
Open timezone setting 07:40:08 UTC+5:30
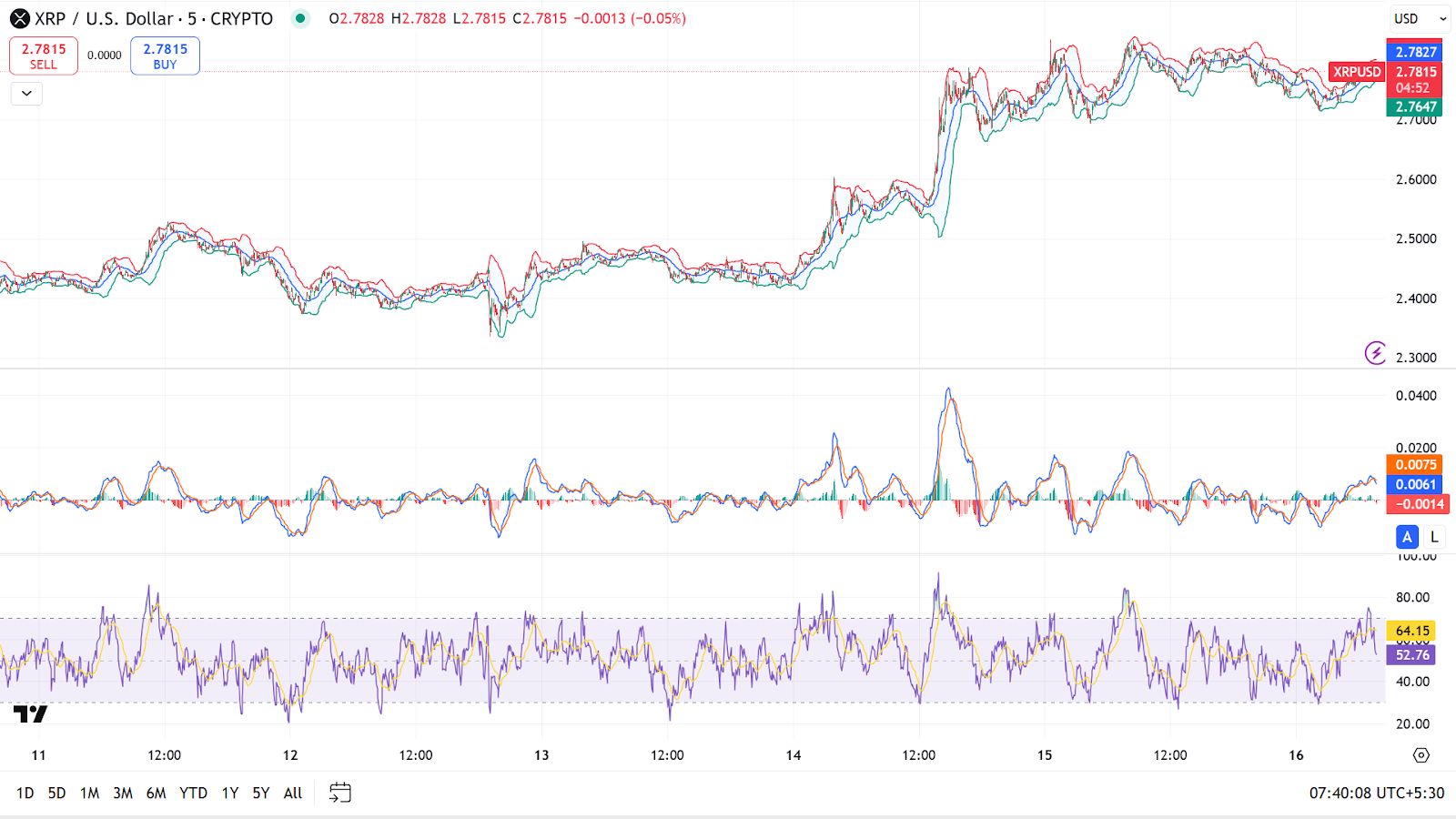coord(1377,794)
